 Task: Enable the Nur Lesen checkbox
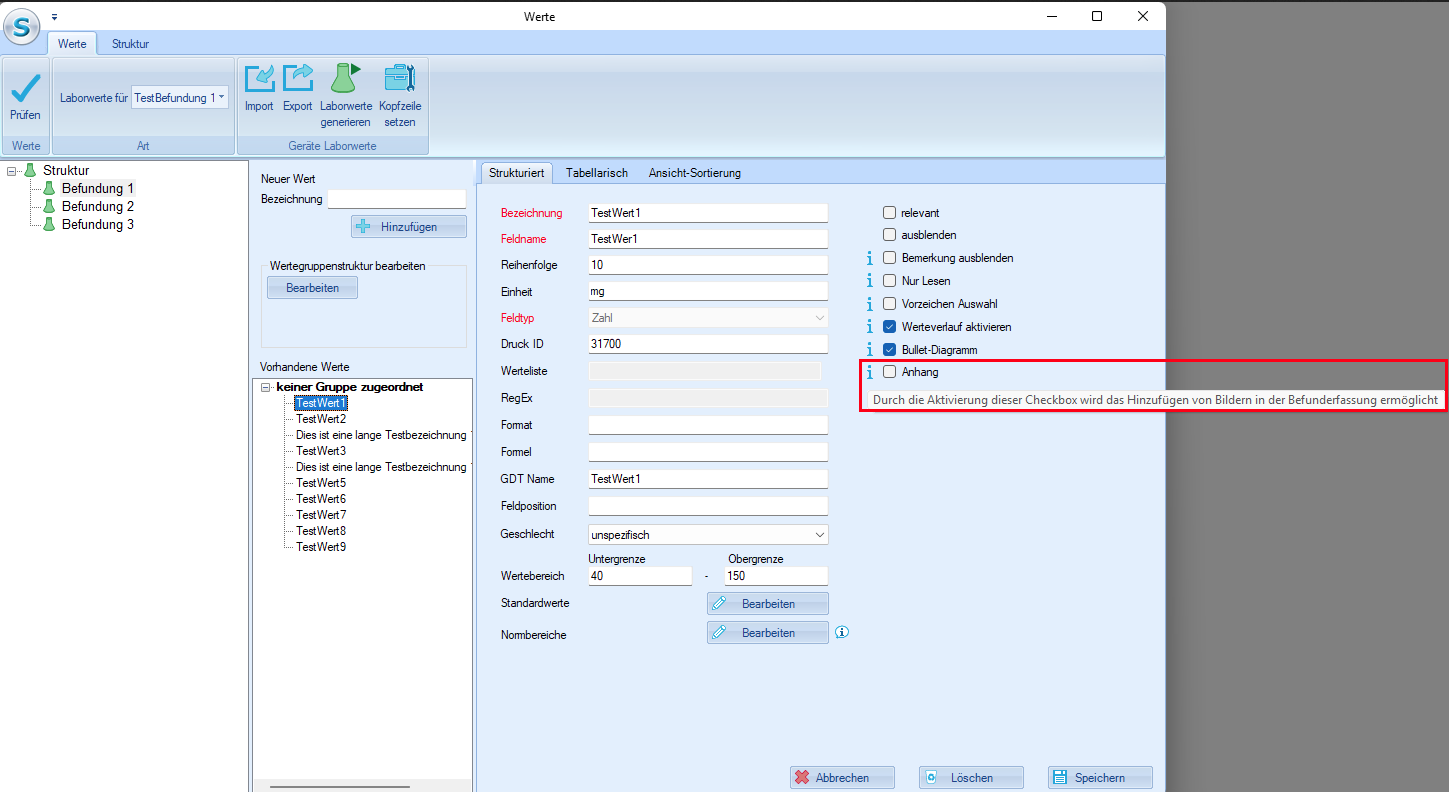[889, 281]
